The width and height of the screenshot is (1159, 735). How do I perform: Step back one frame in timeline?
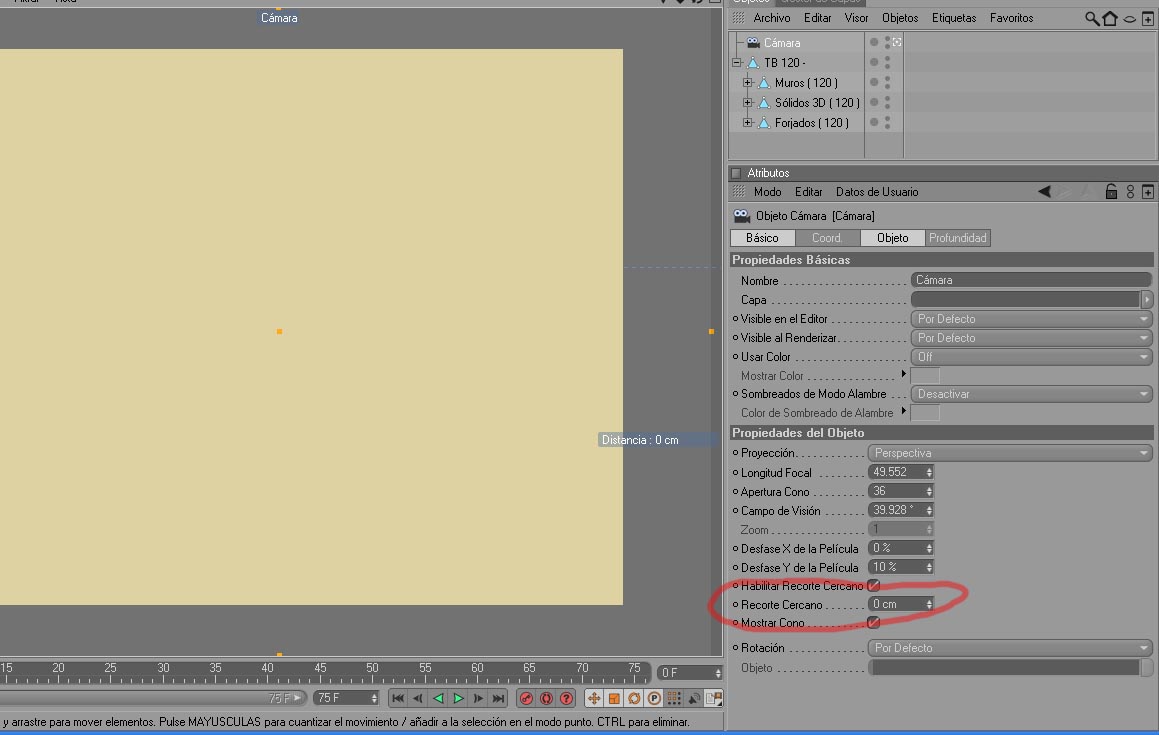pos(418,698)
